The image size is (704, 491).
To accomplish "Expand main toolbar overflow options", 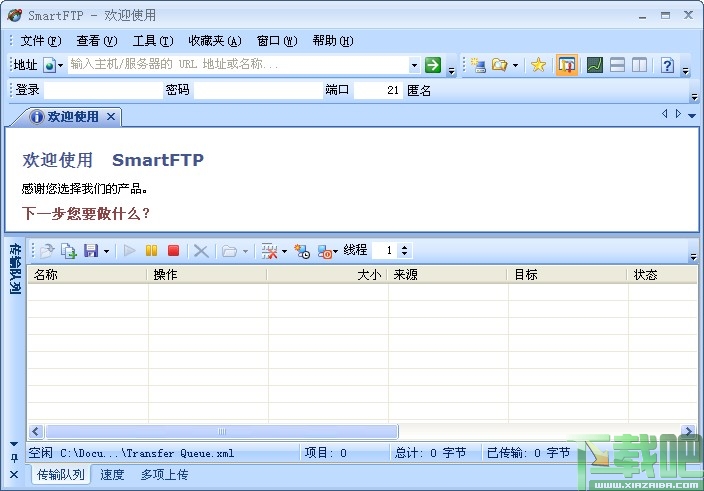I will [x=685, y=70].
